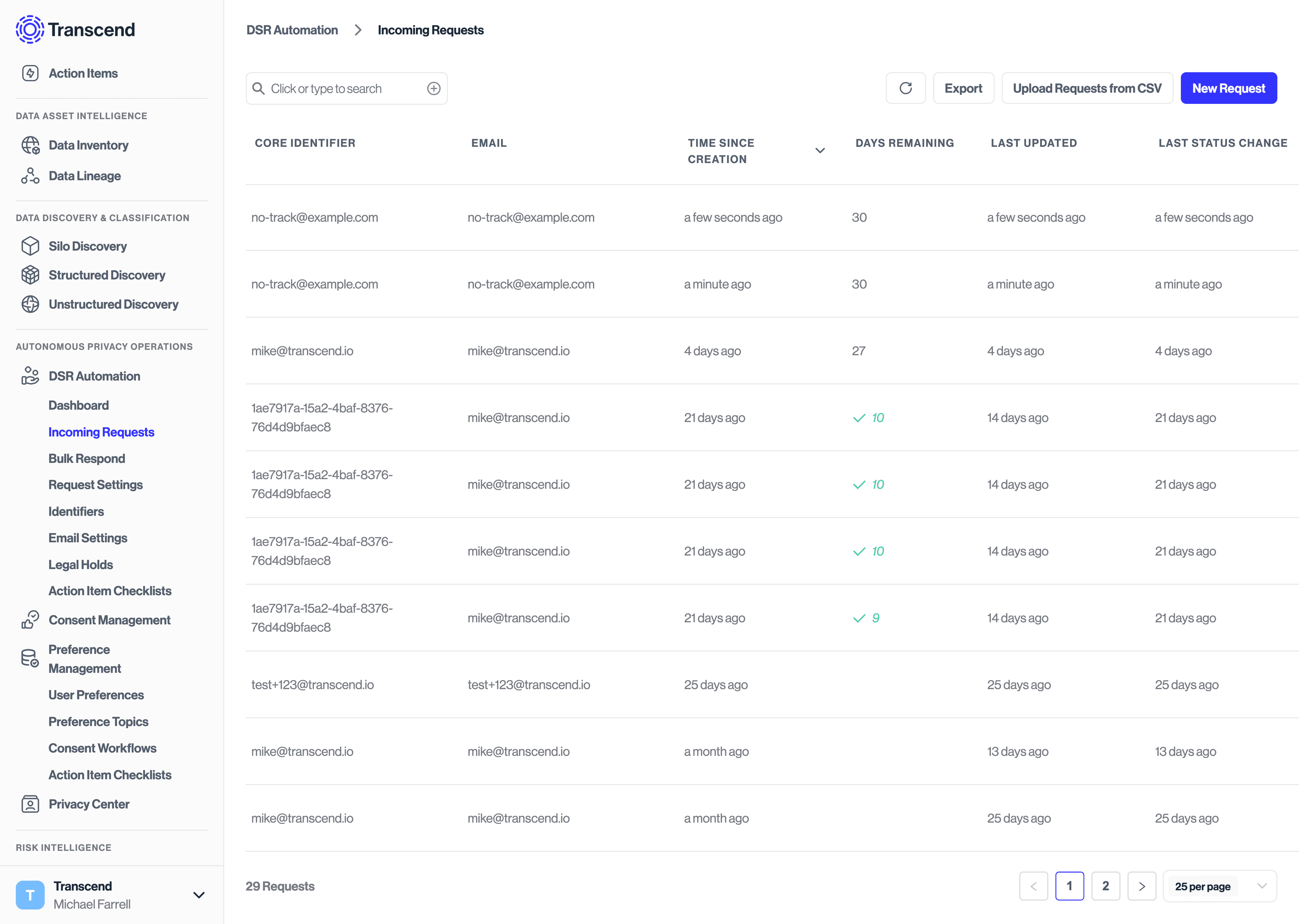
Task: Click the refresh icon above the table
Action: (x=906, y=88)
